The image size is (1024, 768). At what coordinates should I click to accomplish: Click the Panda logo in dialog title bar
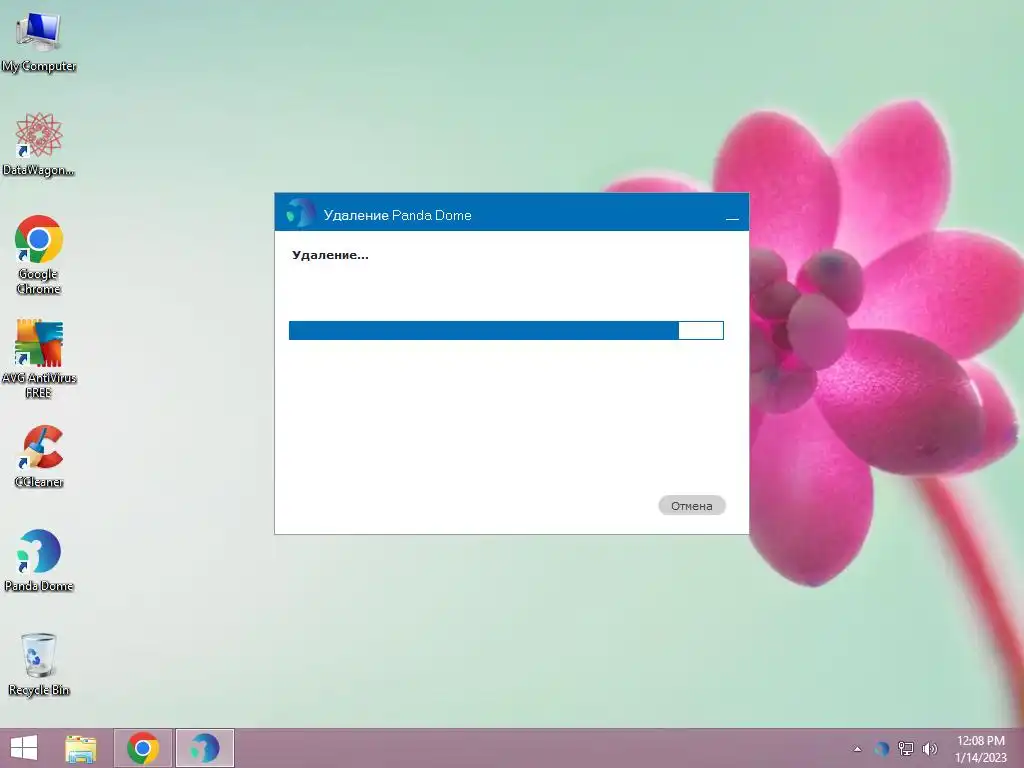tap(300, 214)
